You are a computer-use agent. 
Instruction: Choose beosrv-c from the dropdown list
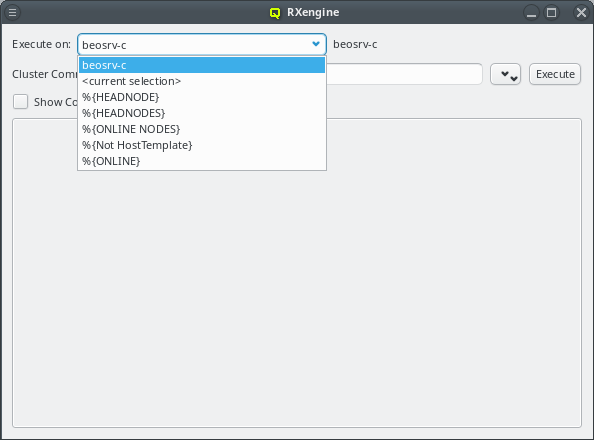202,65
